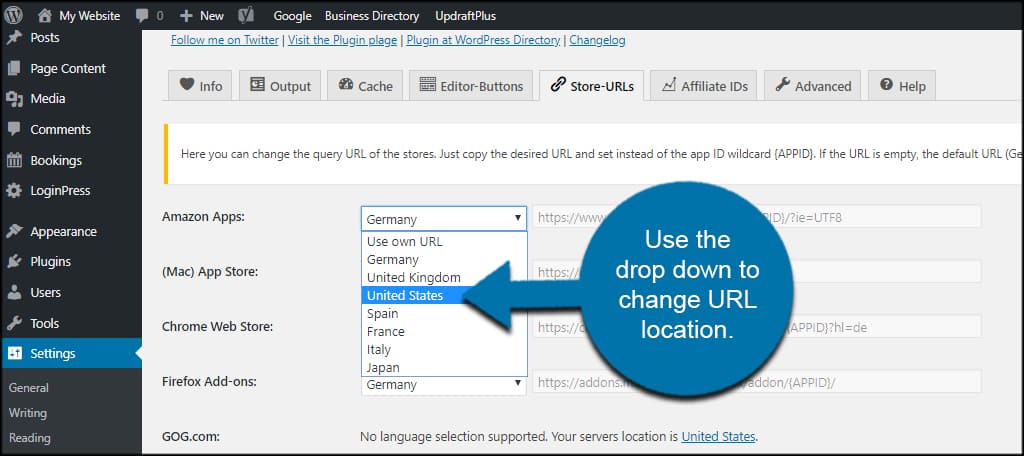Viewport: 1024px width, 456px height.
Task: Click the question mark icon on Help tab
Action: [886, 84]
